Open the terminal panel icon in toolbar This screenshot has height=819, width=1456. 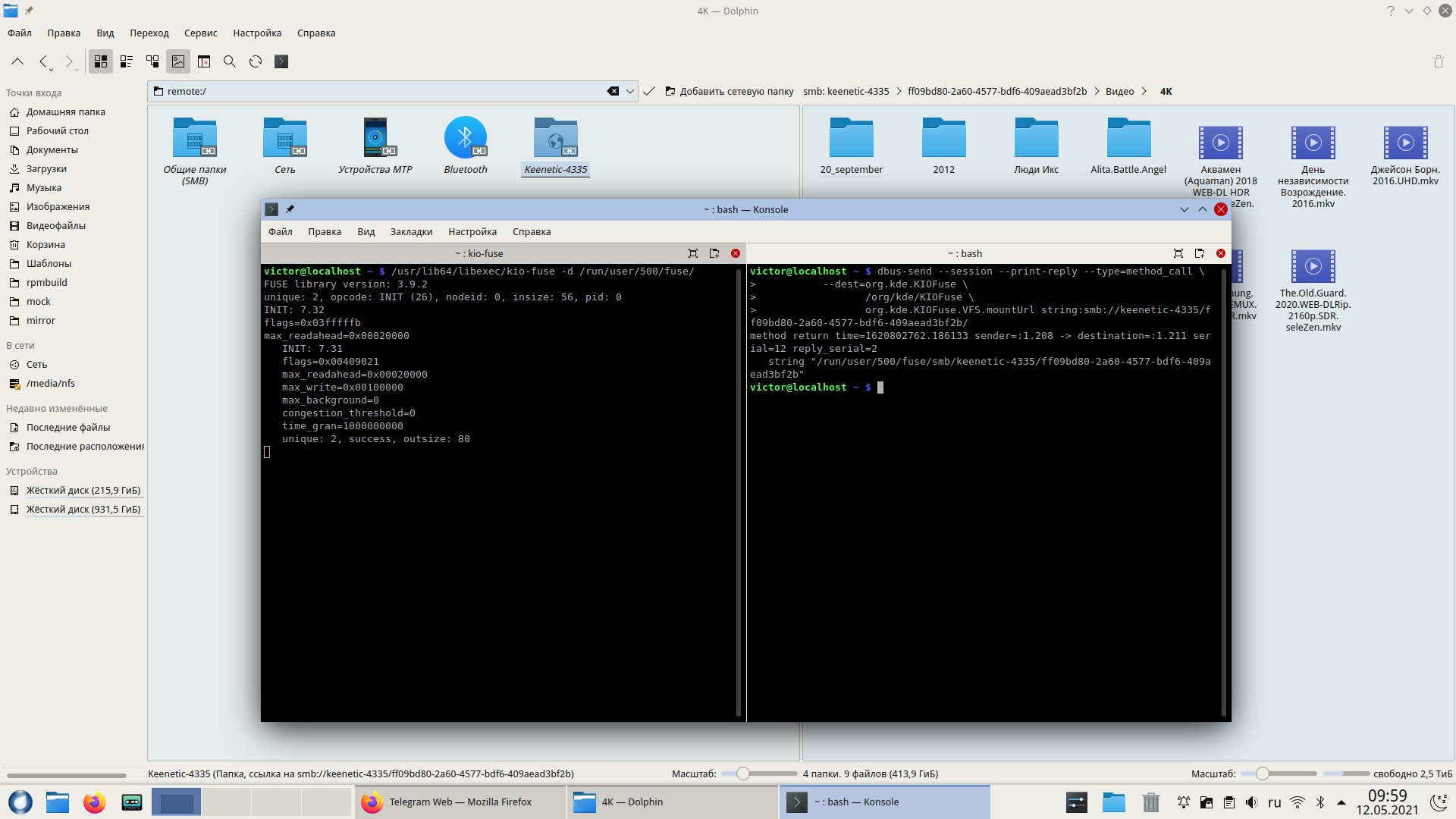pos(281,61)
